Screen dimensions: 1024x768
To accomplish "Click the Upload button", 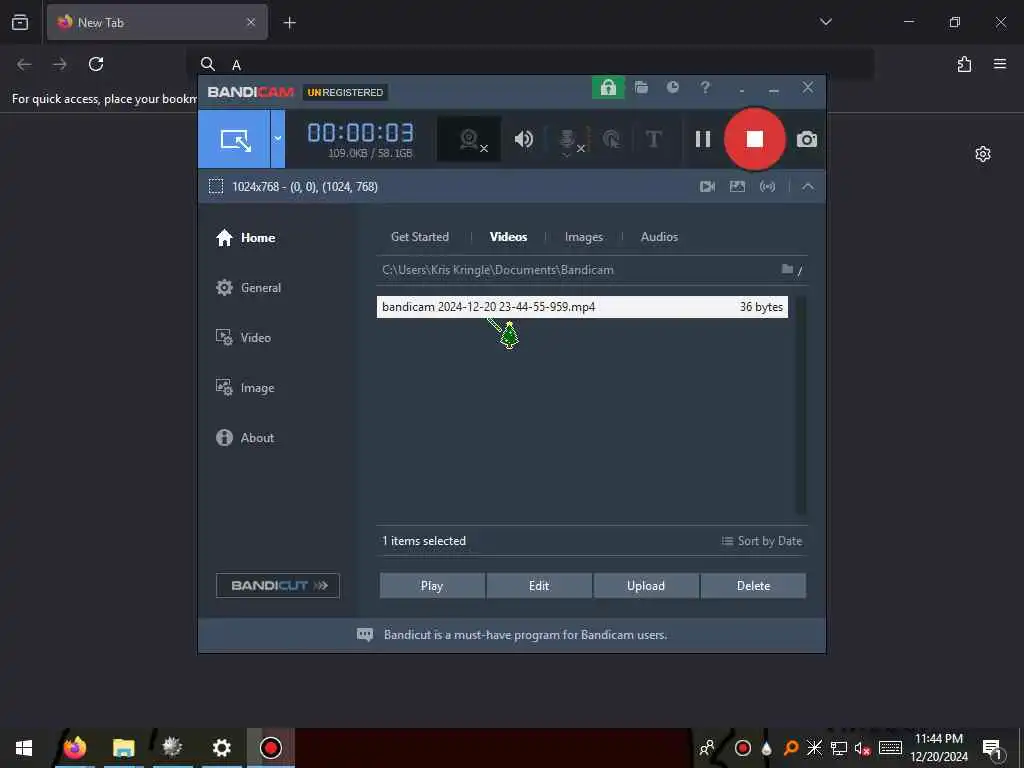I will (646, 586).
